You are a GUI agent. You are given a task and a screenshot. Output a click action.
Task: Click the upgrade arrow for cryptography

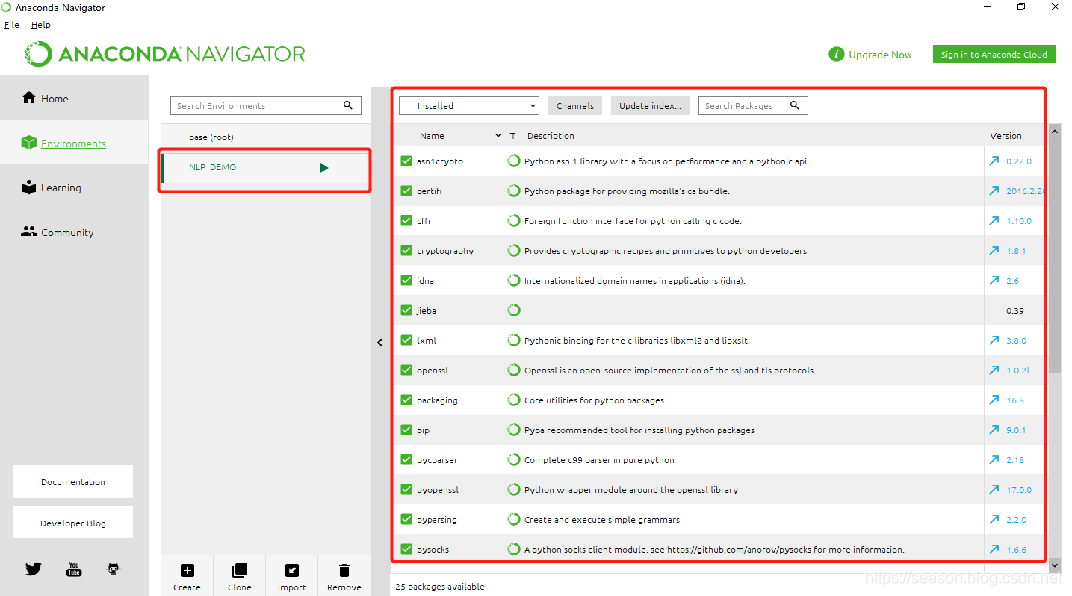[994, 251]
